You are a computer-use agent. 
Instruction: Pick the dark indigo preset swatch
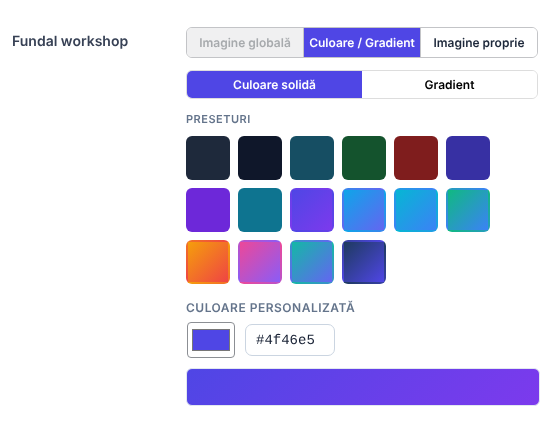(x=468, y=158)
